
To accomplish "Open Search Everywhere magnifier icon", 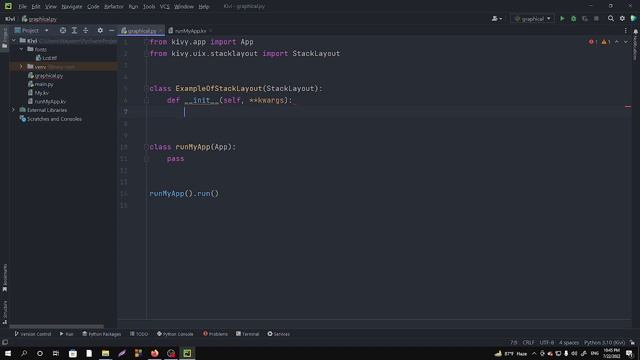I will [x=611, y=19].
